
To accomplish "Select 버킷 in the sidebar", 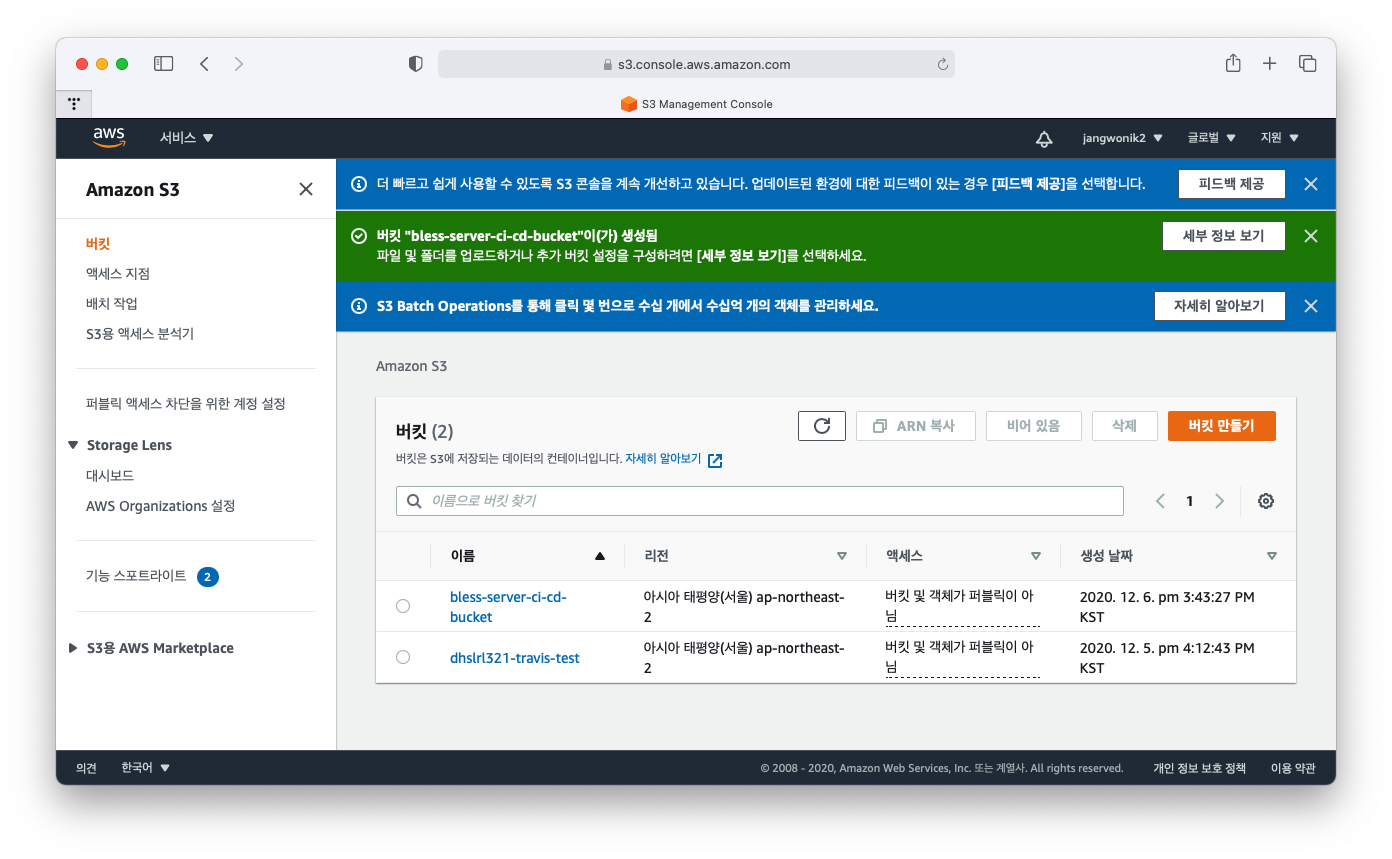I will [x=98, y=243].
